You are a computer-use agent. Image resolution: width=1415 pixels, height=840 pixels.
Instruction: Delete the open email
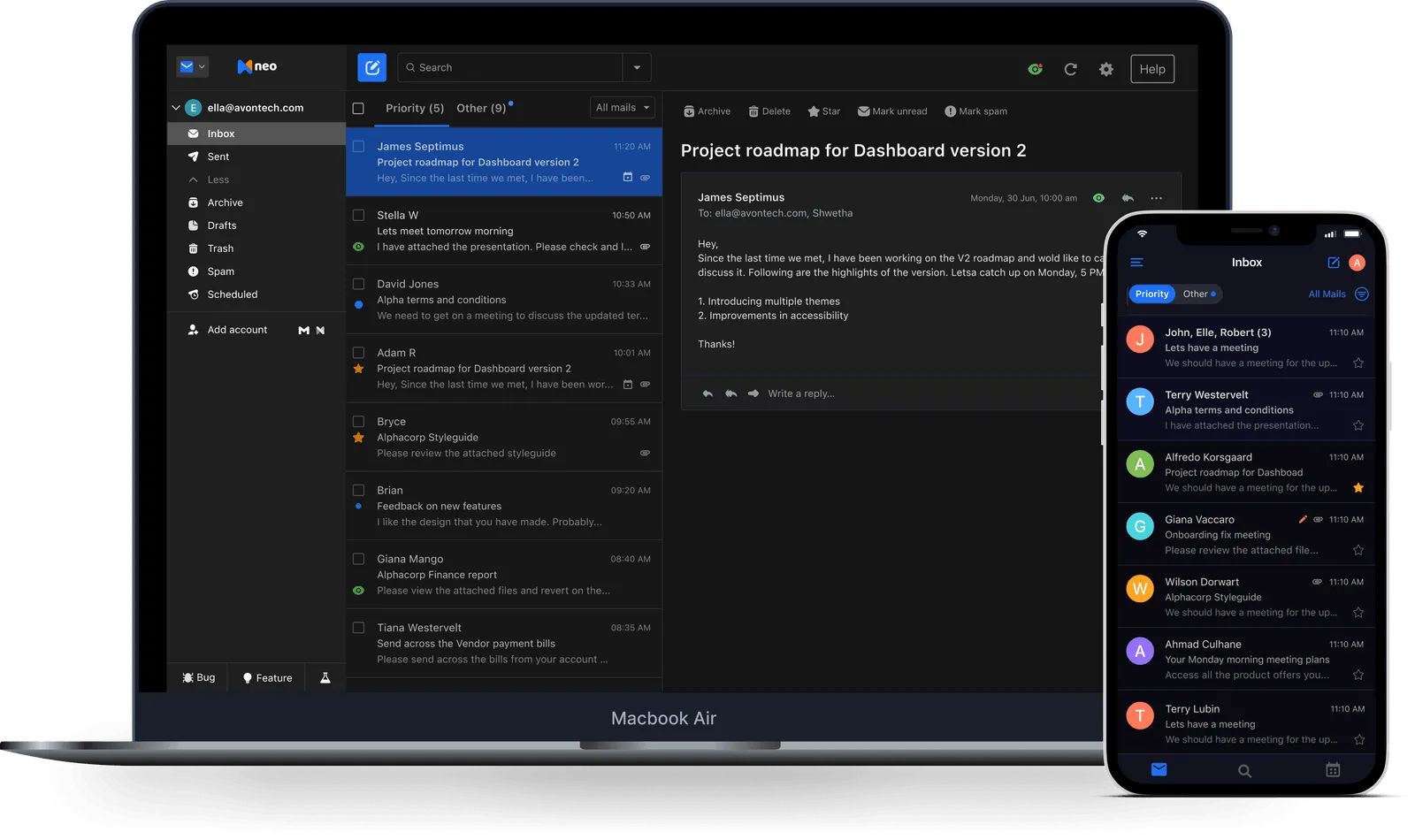click(x=769, y=111)
